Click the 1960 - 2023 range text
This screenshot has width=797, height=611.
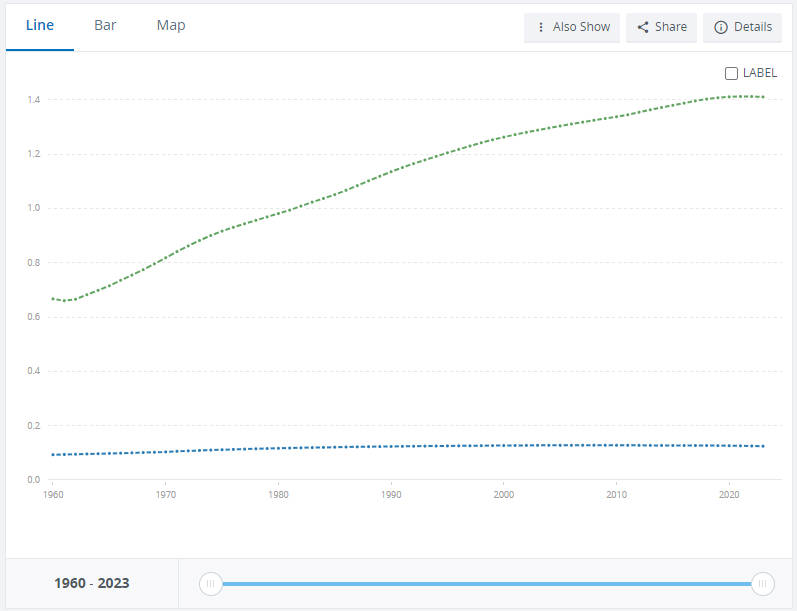(x=92, y=583)
